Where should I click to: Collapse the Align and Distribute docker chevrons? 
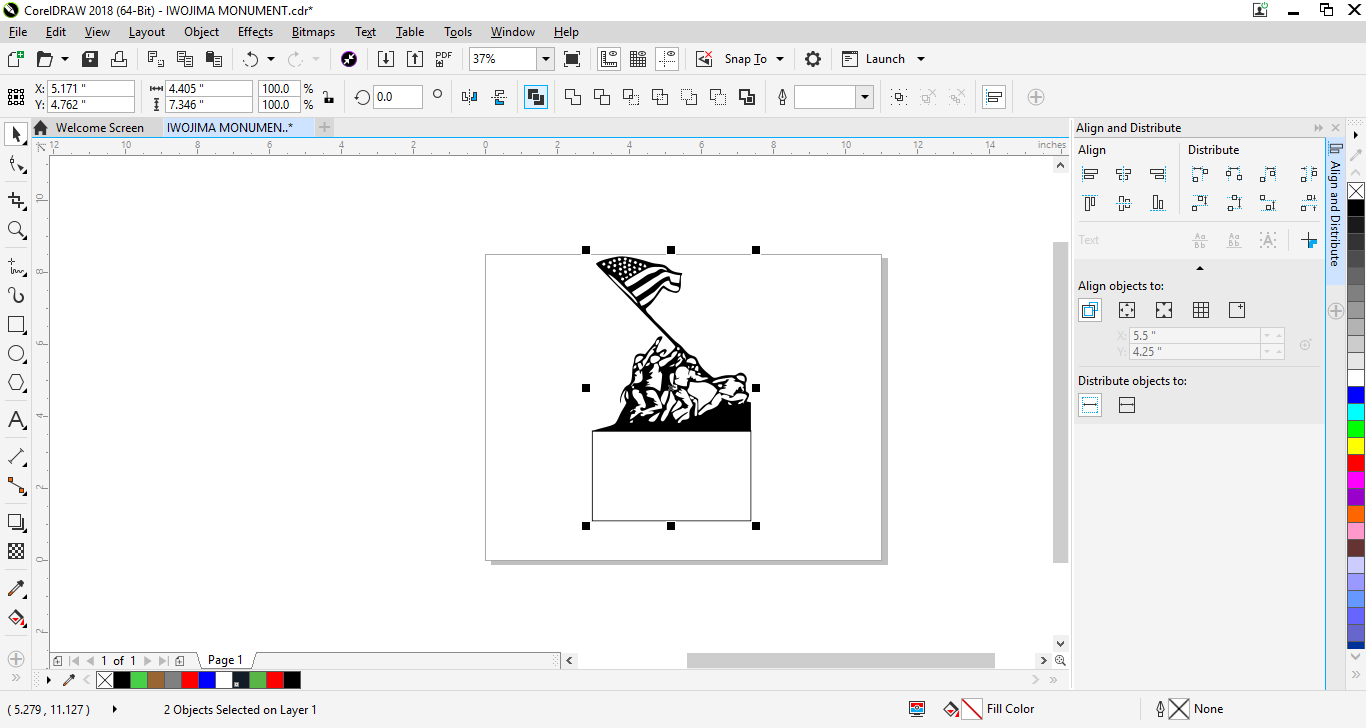(1319, 128)
